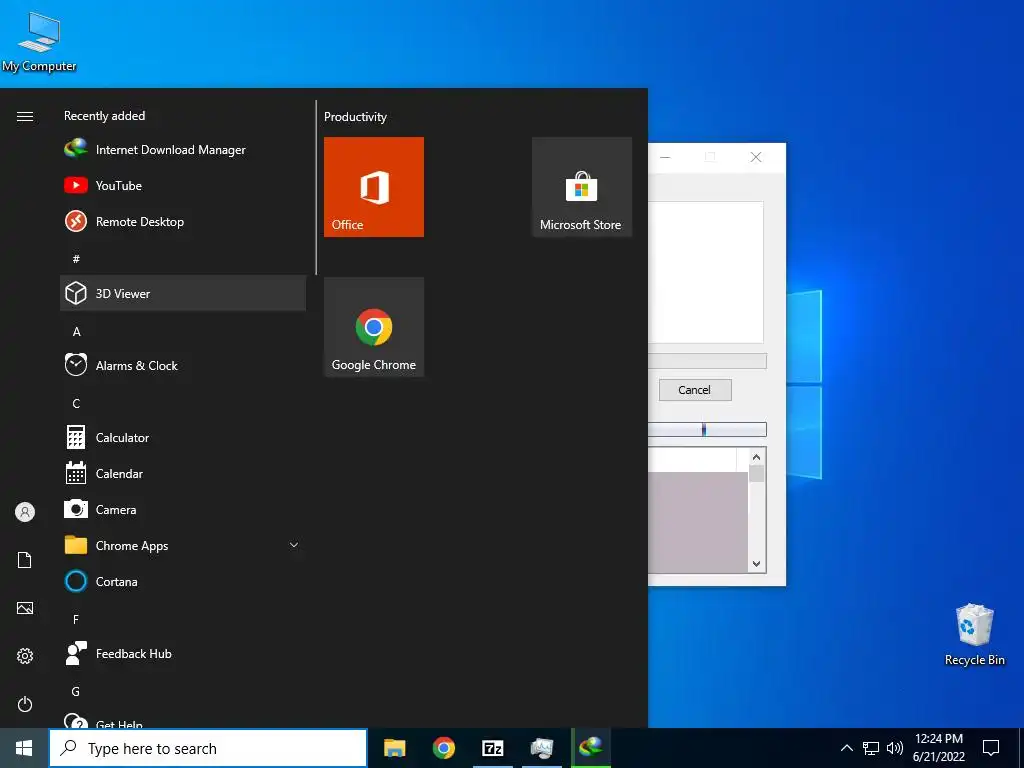Launch YouTube from the app list
The height and width of the screenshot is (768, 1024).
[183, 185]
